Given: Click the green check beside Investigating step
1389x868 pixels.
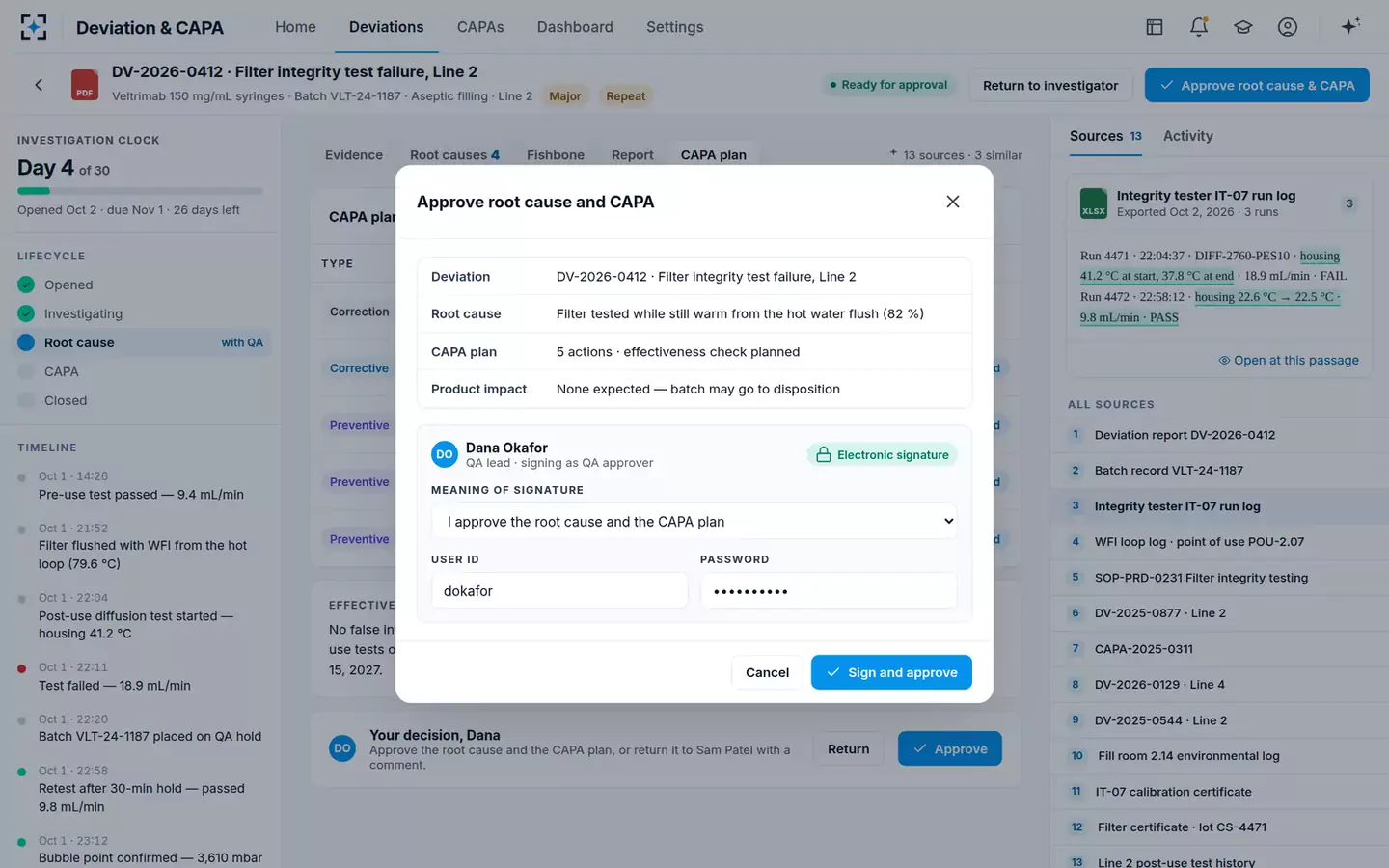Looking at the screenshot, I should pos(26,313).
